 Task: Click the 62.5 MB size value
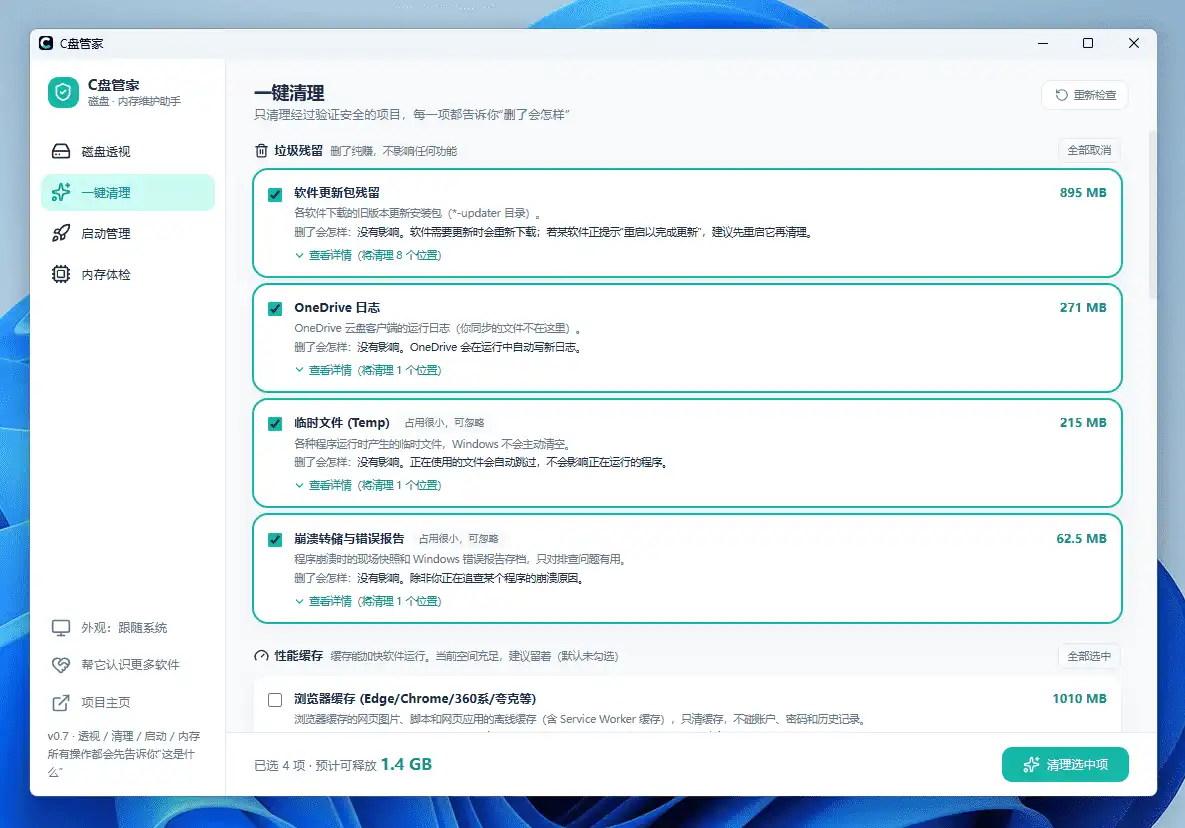1081,539
